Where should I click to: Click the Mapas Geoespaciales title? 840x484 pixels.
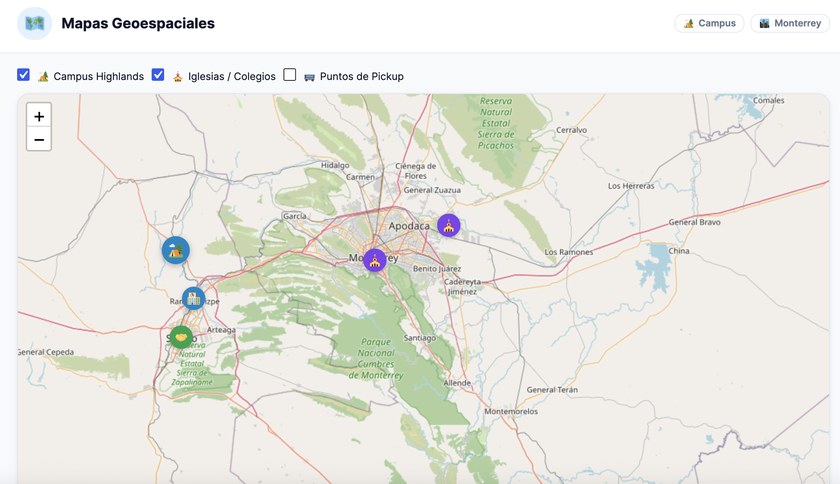click(x=138, y=24)
